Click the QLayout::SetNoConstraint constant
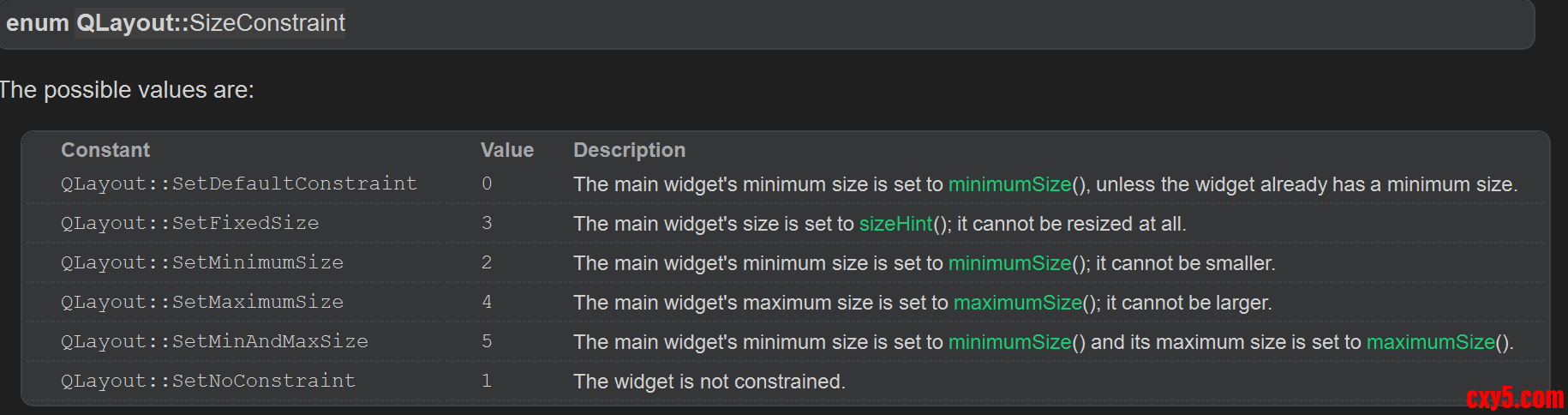Viewport: 1568px width, 415px height. point(207,381)
